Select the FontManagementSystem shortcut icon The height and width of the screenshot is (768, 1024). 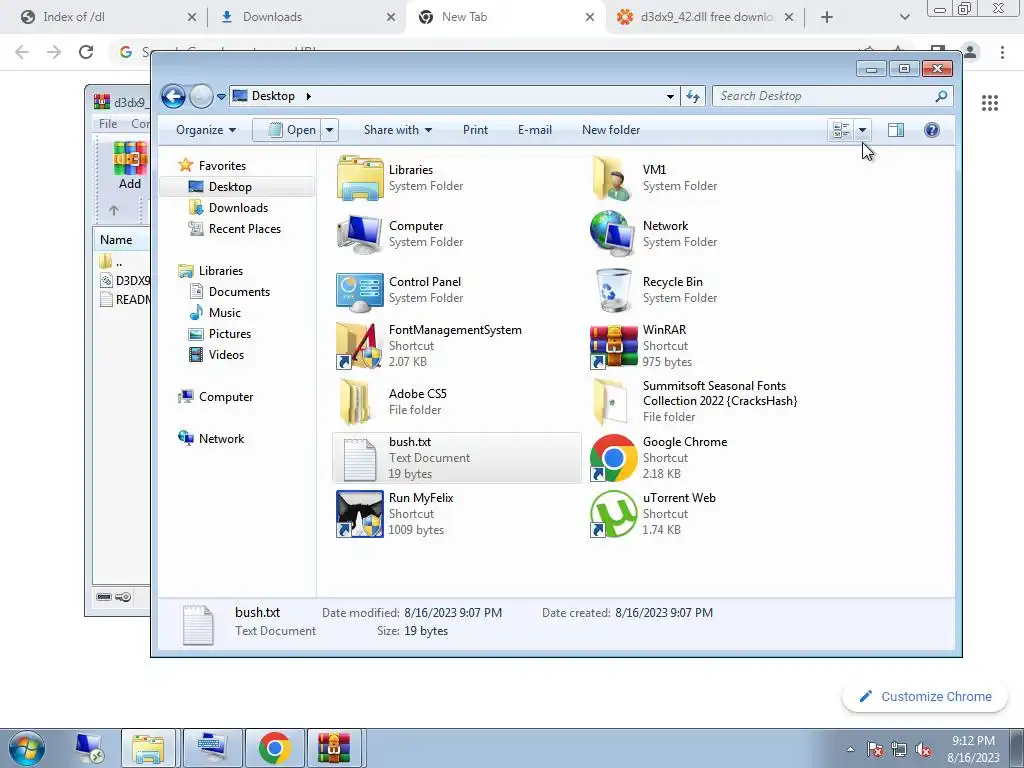[x=359, y=346]
